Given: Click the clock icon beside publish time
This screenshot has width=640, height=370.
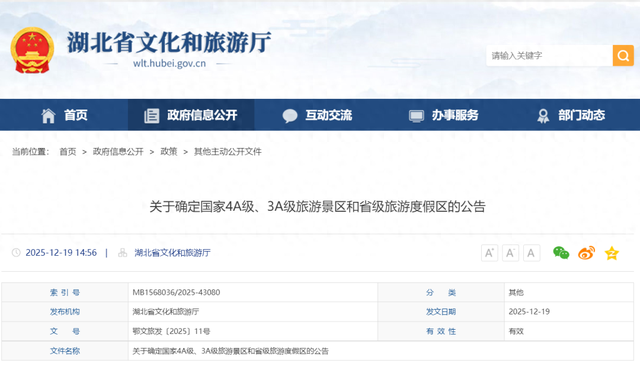Looking at the screenshot, I should (16, 253).
